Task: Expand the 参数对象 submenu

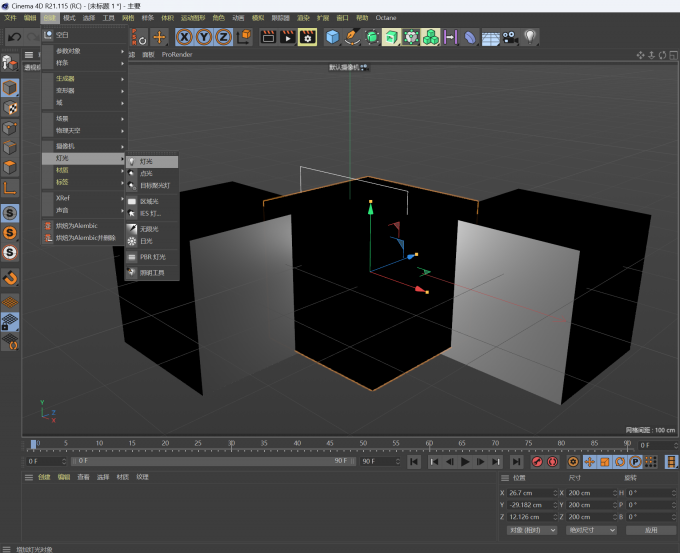Action: coord(84,51)
